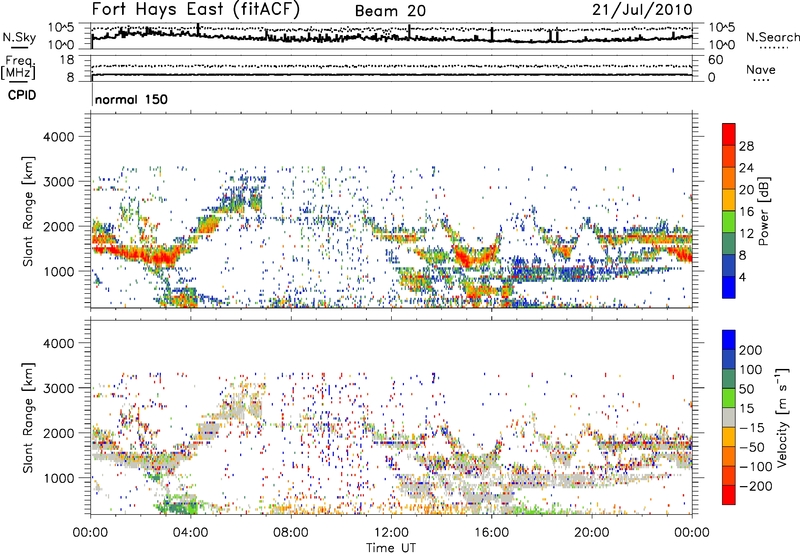800x554 pixels.
Task: Click the 'CPID' label
Action: pos(22,95)
